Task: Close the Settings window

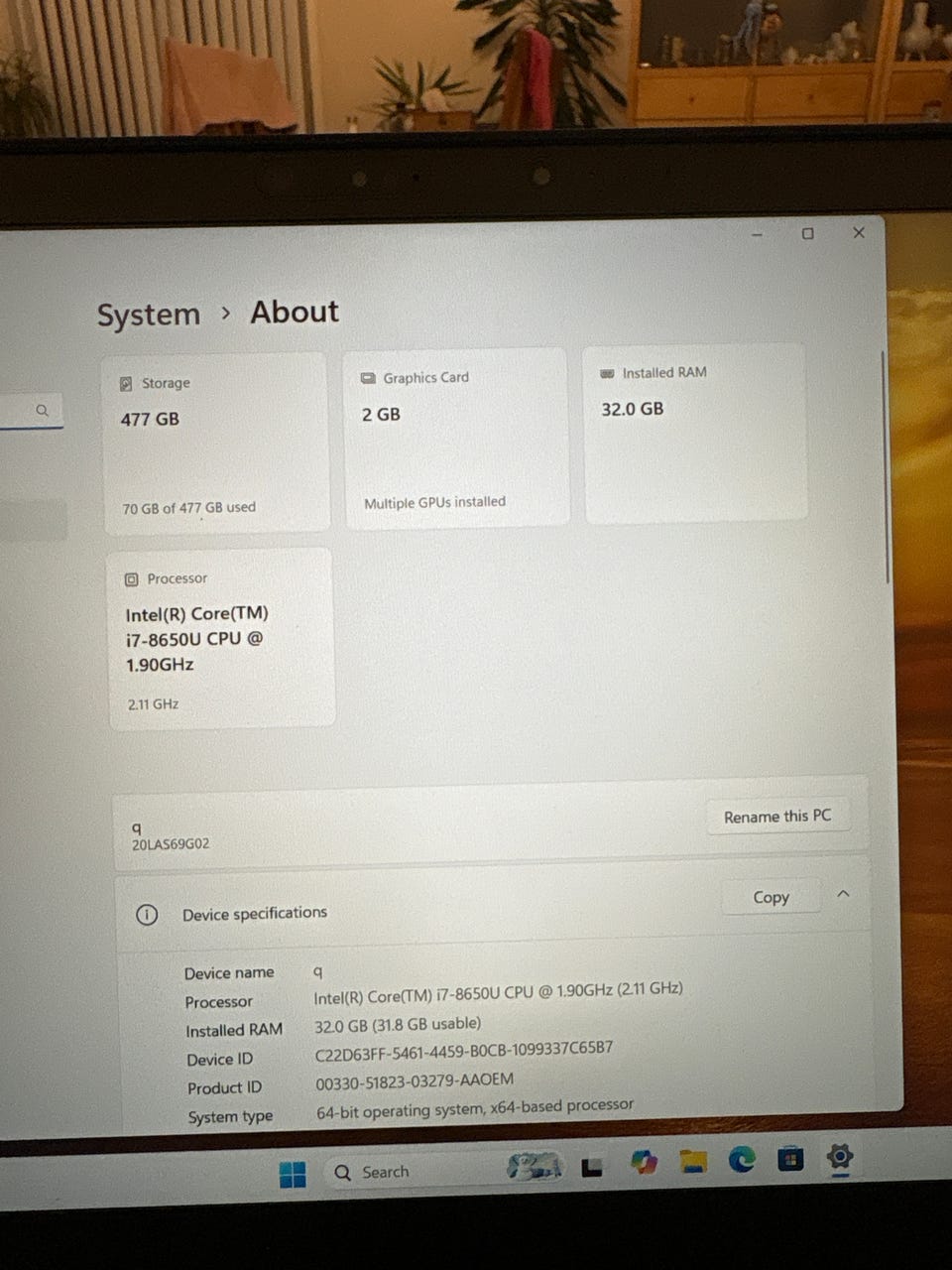Action: [x=859, y=232]
